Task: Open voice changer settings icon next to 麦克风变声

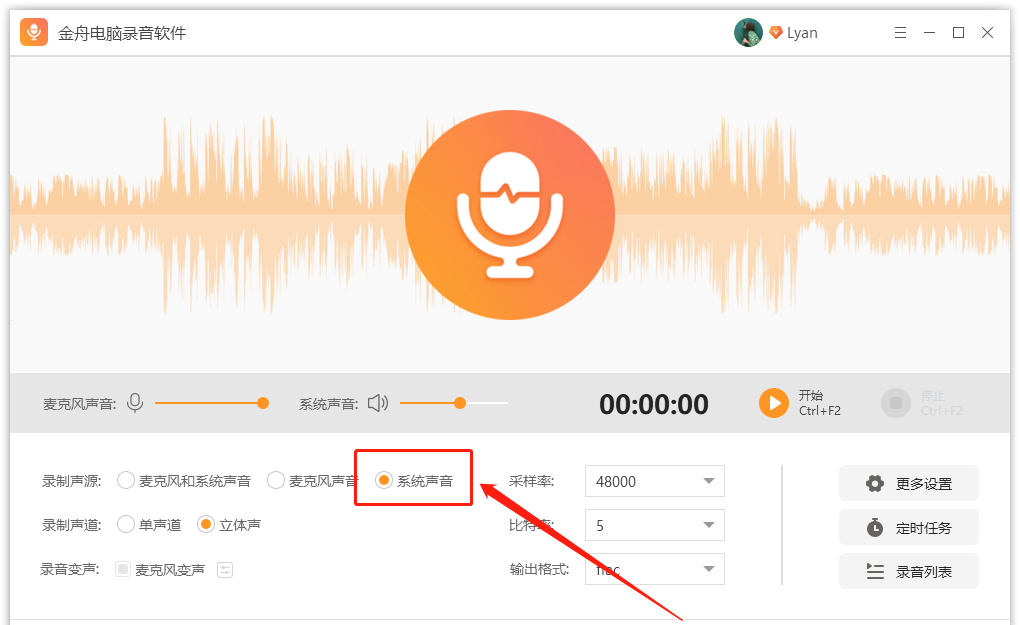Action: coord(225,569)
